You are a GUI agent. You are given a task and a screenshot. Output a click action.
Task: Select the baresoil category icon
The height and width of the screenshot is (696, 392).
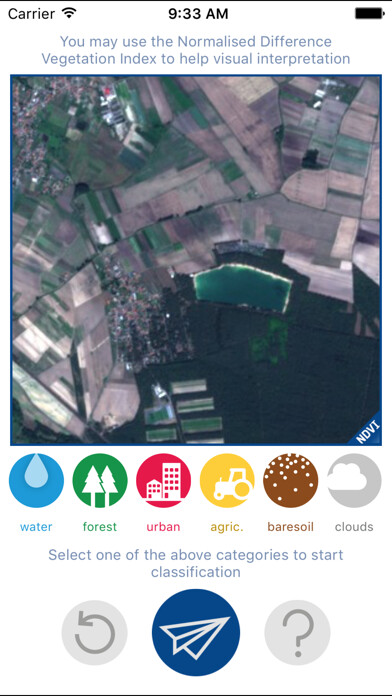point(291,480)
